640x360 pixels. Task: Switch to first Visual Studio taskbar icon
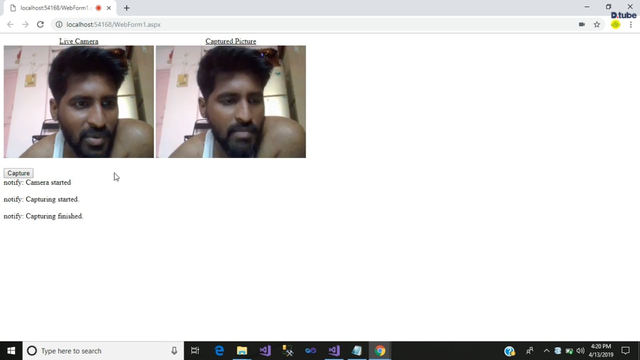[265, 351]
